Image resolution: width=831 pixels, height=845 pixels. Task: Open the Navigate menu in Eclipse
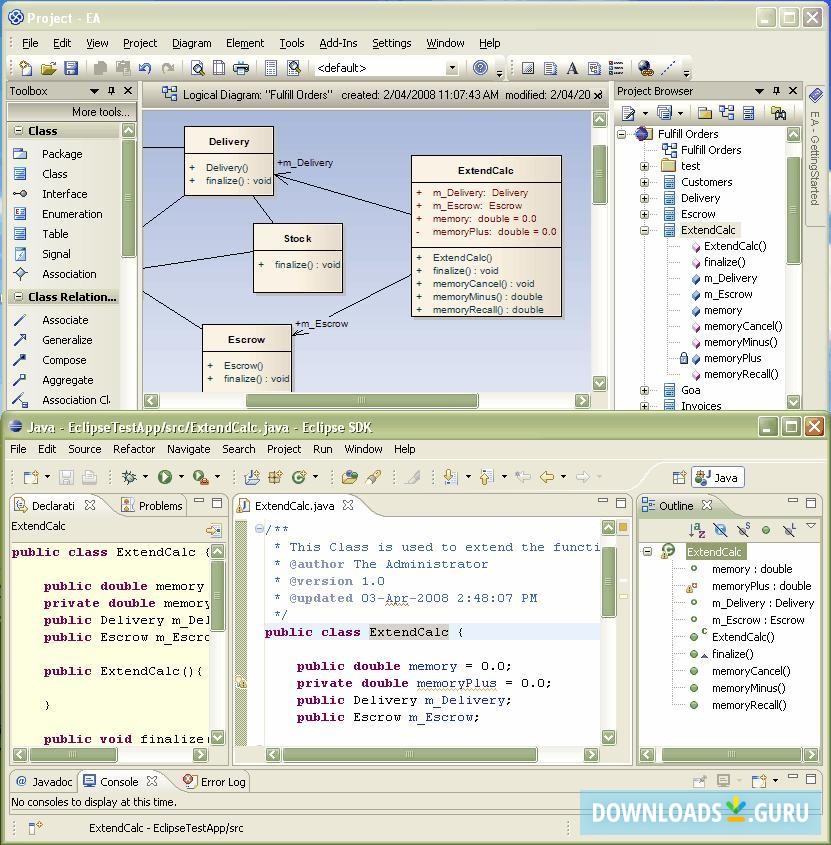tap(188, 449)
